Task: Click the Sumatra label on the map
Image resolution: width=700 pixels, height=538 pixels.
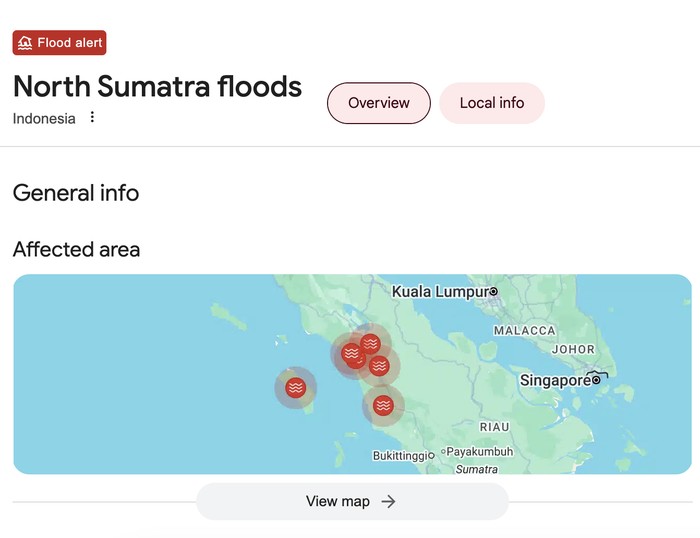Action: pyautogui.click(x=476, y=469)
